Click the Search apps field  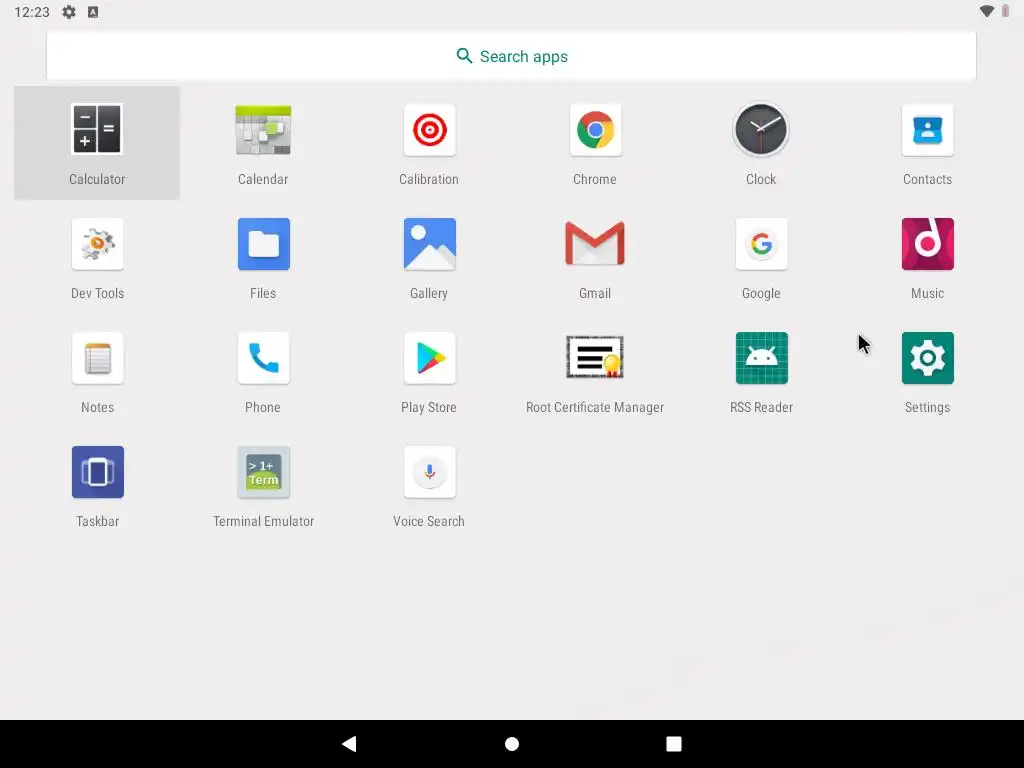coord(511,56)
